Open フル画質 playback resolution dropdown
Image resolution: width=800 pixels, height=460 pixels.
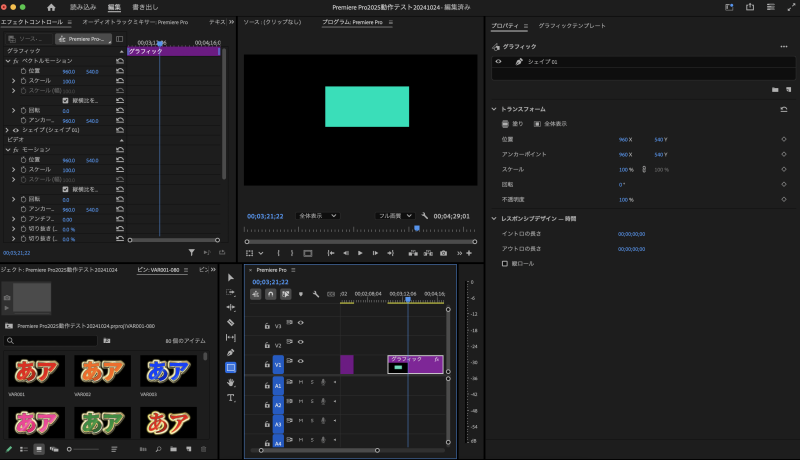pos(394,216)
